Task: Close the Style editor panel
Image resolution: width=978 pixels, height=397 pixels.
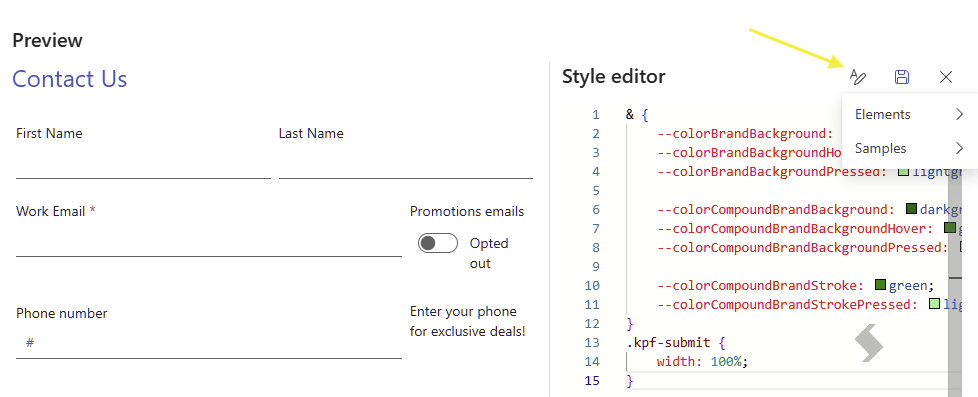Action: pyautogui.click(x=946, y=77)
